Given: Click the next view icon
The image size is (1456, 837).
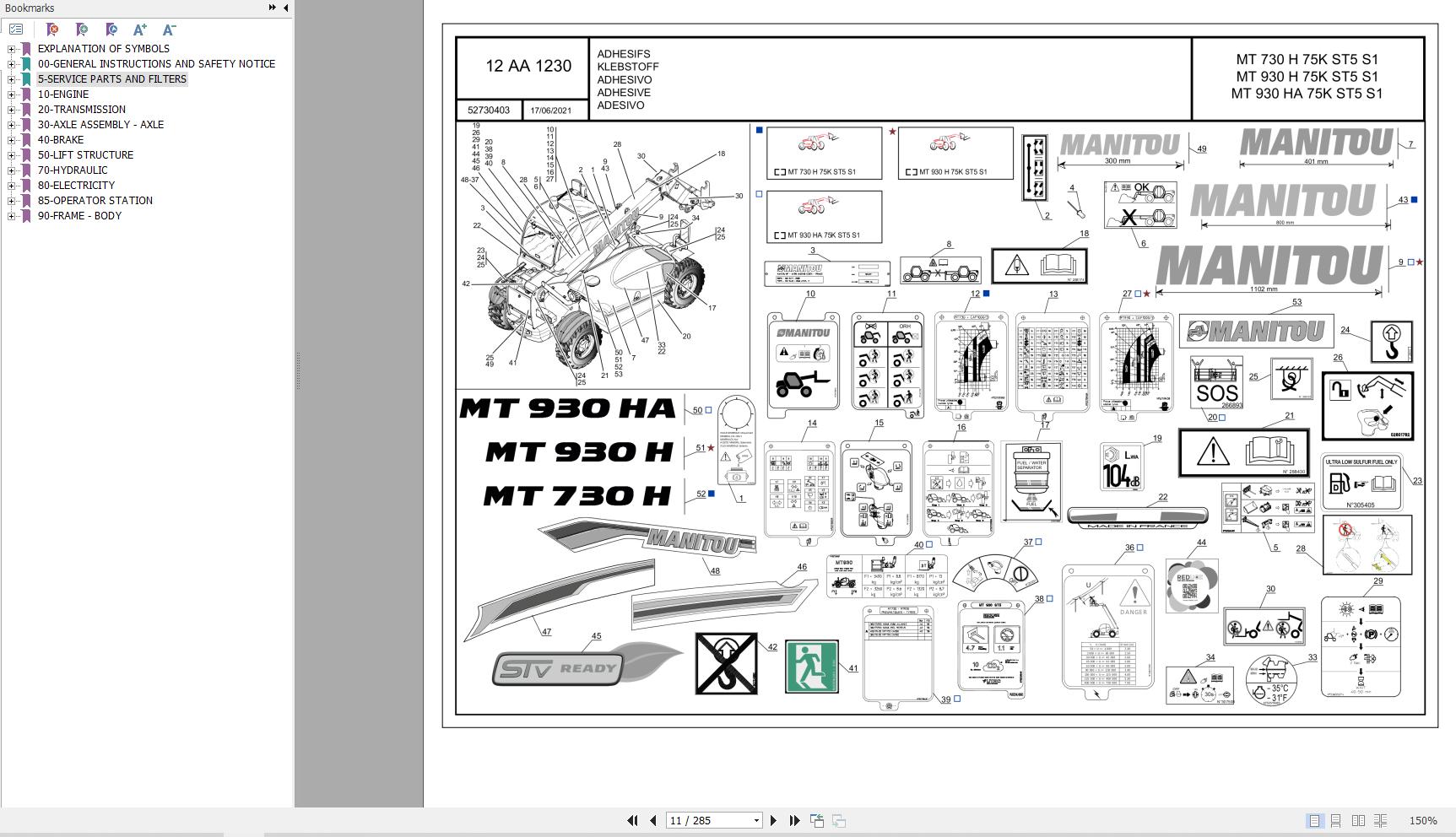Looking at the screenshot, I should tap(839, 820).
